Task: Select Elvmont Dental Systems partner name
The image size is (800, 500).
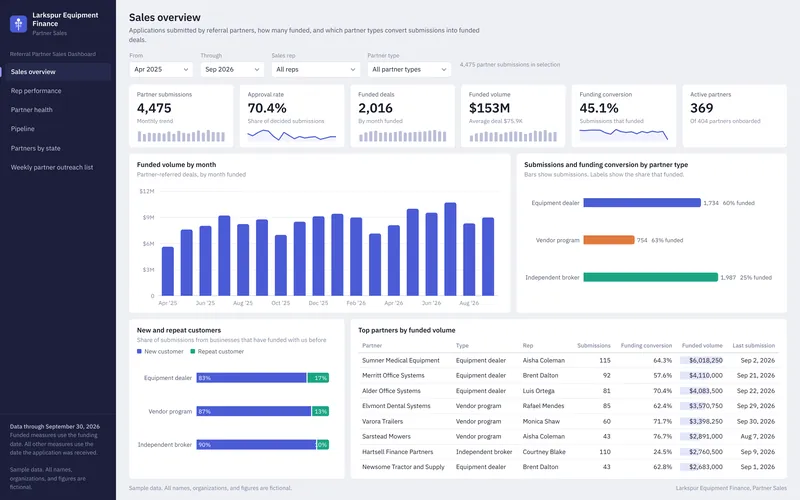Action: click(x=396, y=406)
